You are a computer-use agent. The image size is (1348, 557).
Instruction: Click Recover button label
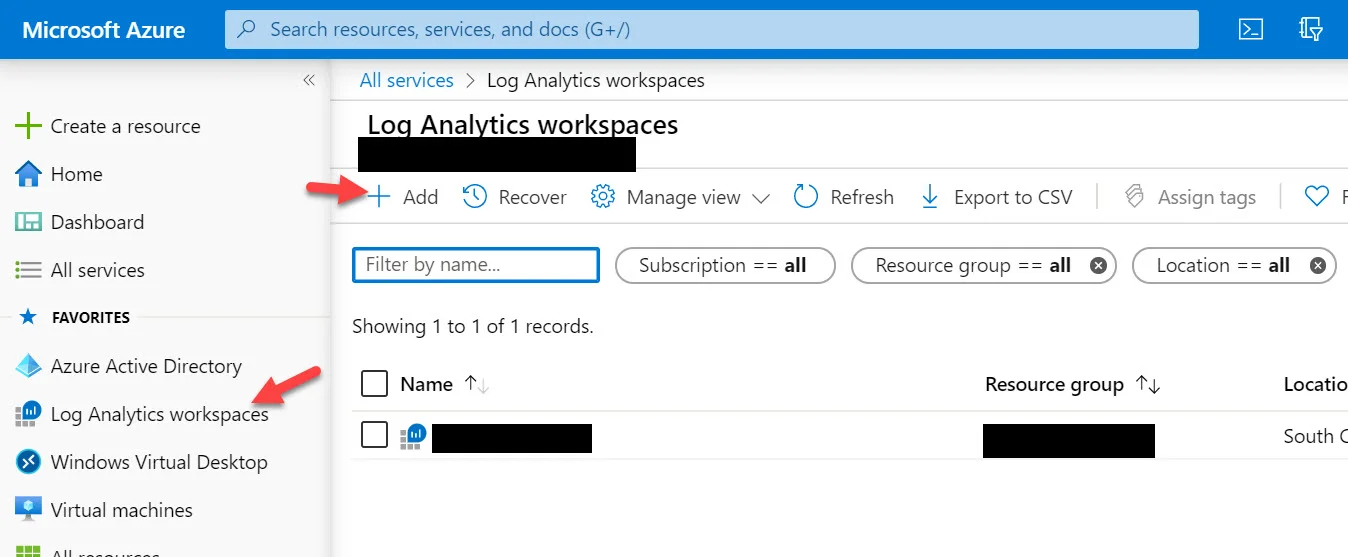tap(532, 197)
